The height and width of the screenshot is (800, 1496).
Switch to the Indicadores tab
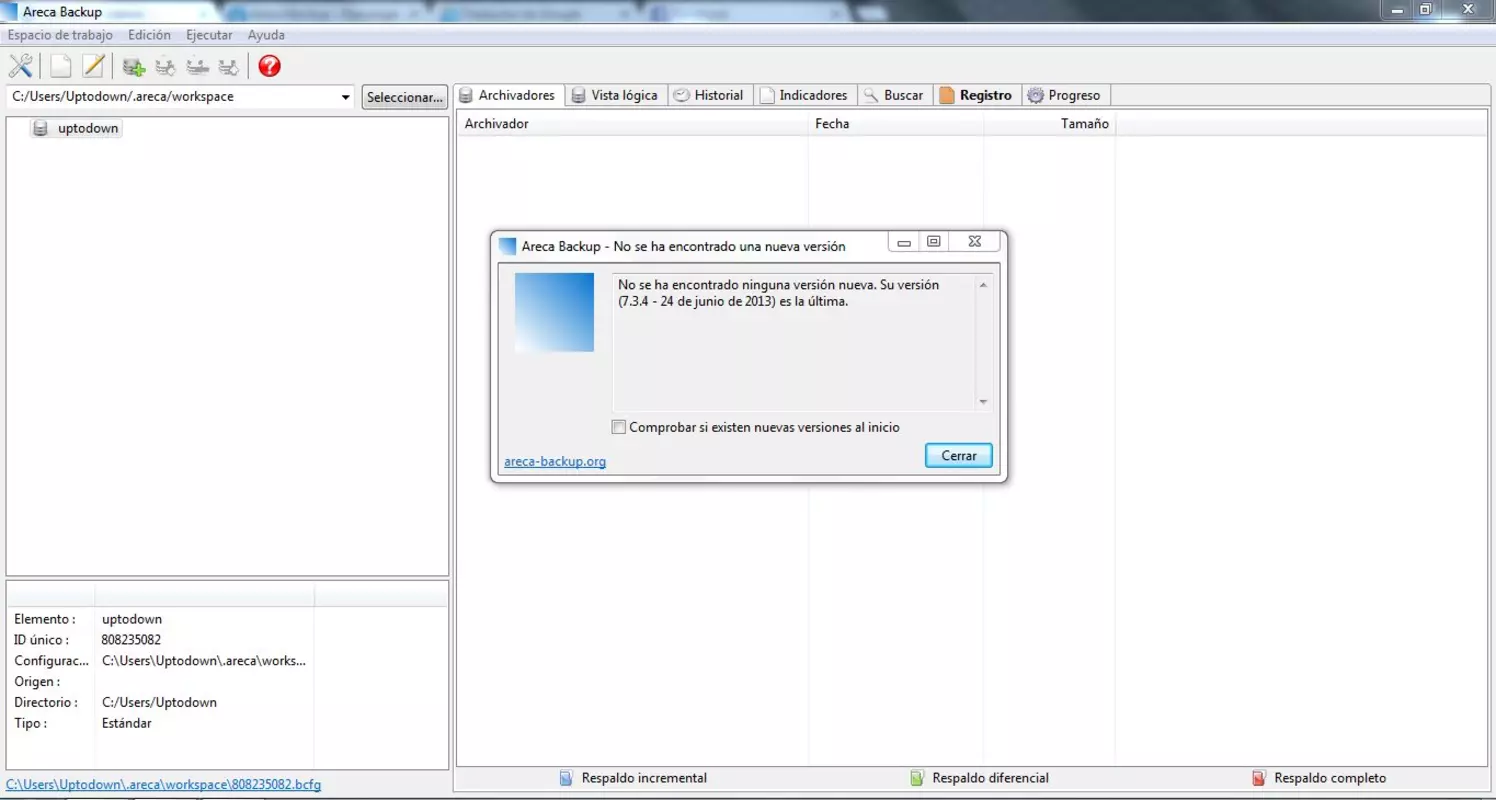pyautogui.click(x=804, y=95)
